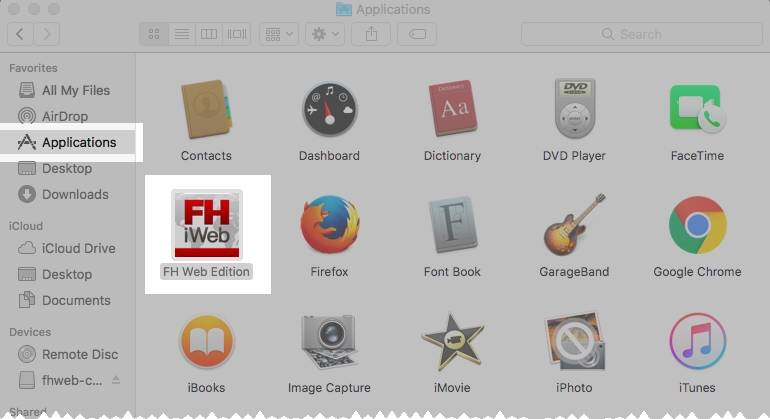Screen dimensions: 770x419
Task: Click the Share toolbar button
Action: click(371, 34)
